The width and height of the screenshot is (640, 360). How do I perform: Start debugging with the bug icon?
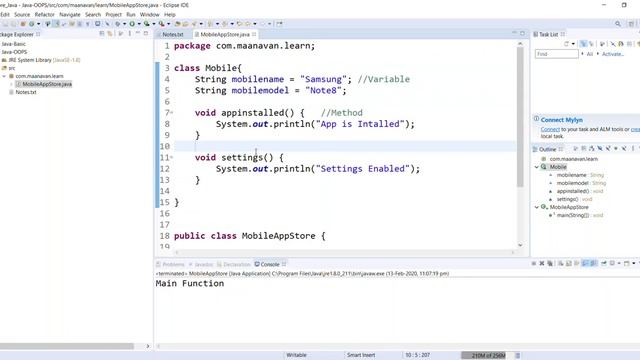click(118, 24)
